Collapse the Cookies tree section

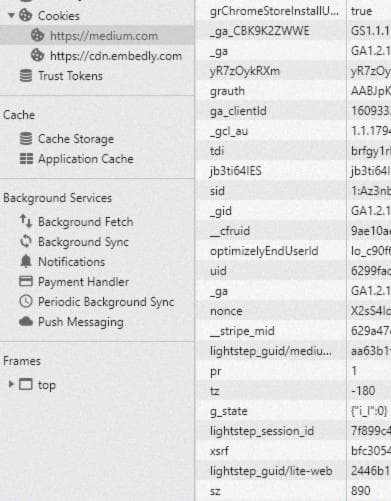coord(11,15)
